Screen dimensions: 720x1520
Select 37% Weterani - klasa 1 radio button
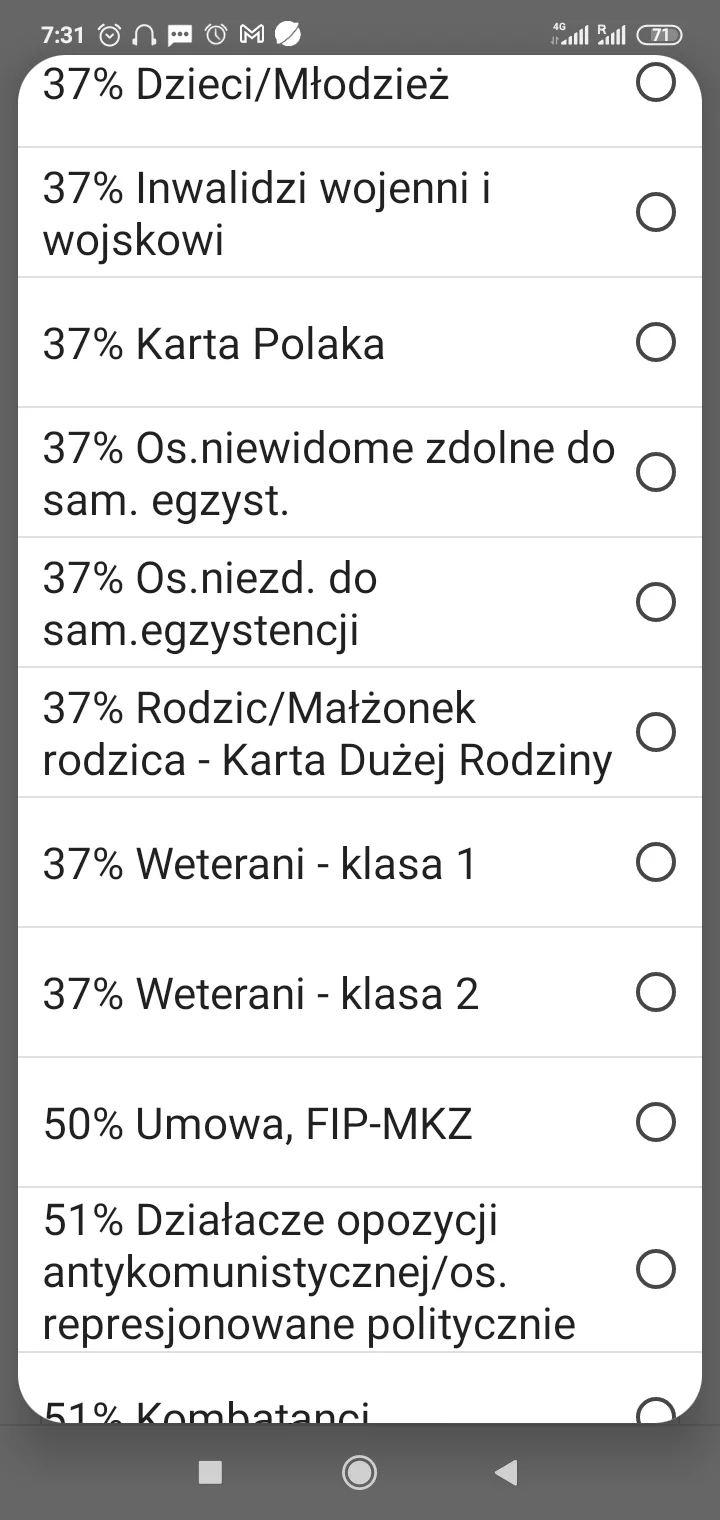click(656, 862)
